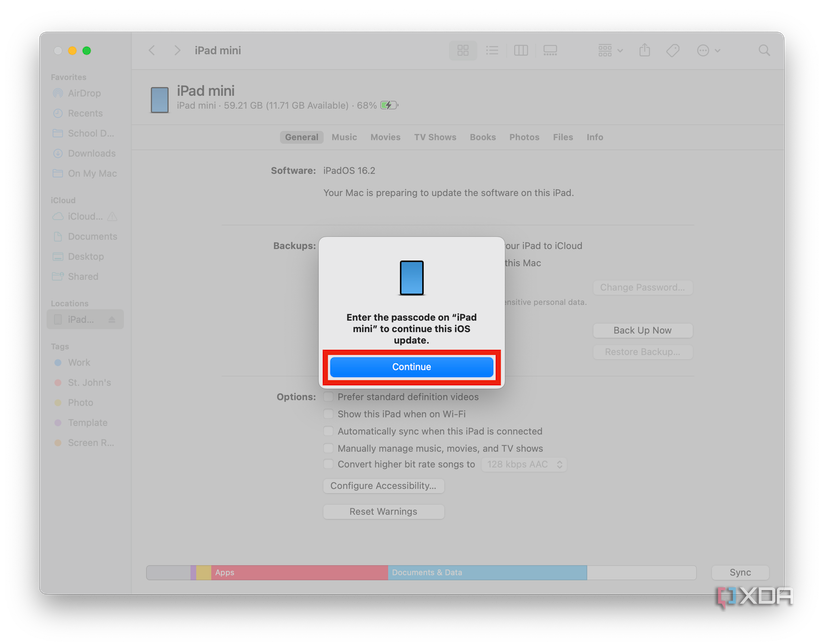
Task: Click the Apps segment of storage bar
Action: click(x=299, y=573)
